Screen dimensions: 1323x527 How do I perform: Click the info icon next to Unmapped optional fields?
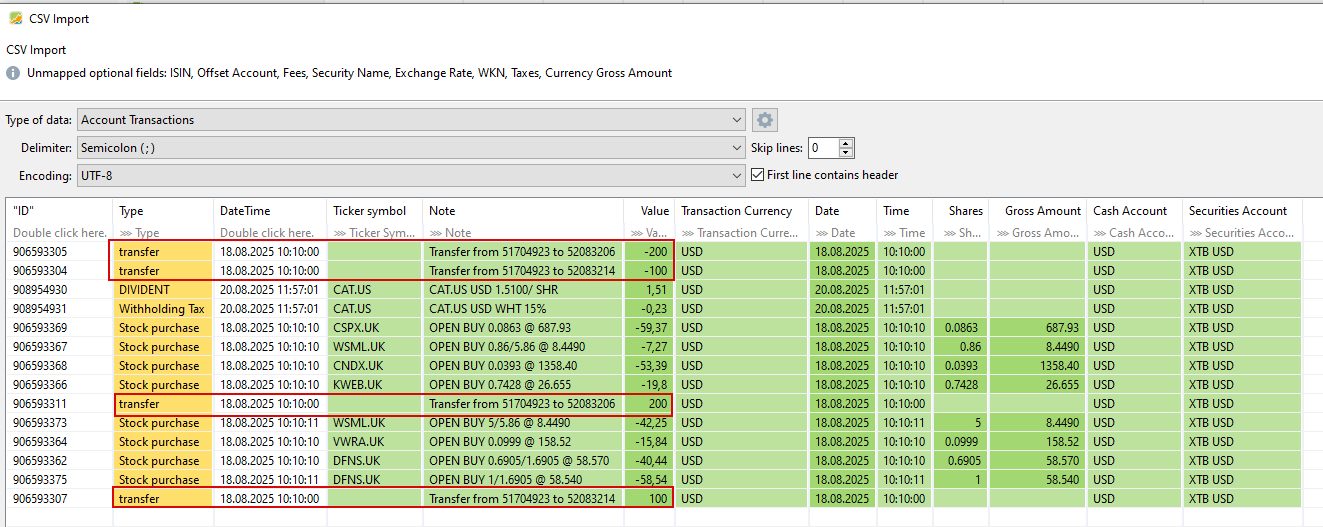[13, 73]
